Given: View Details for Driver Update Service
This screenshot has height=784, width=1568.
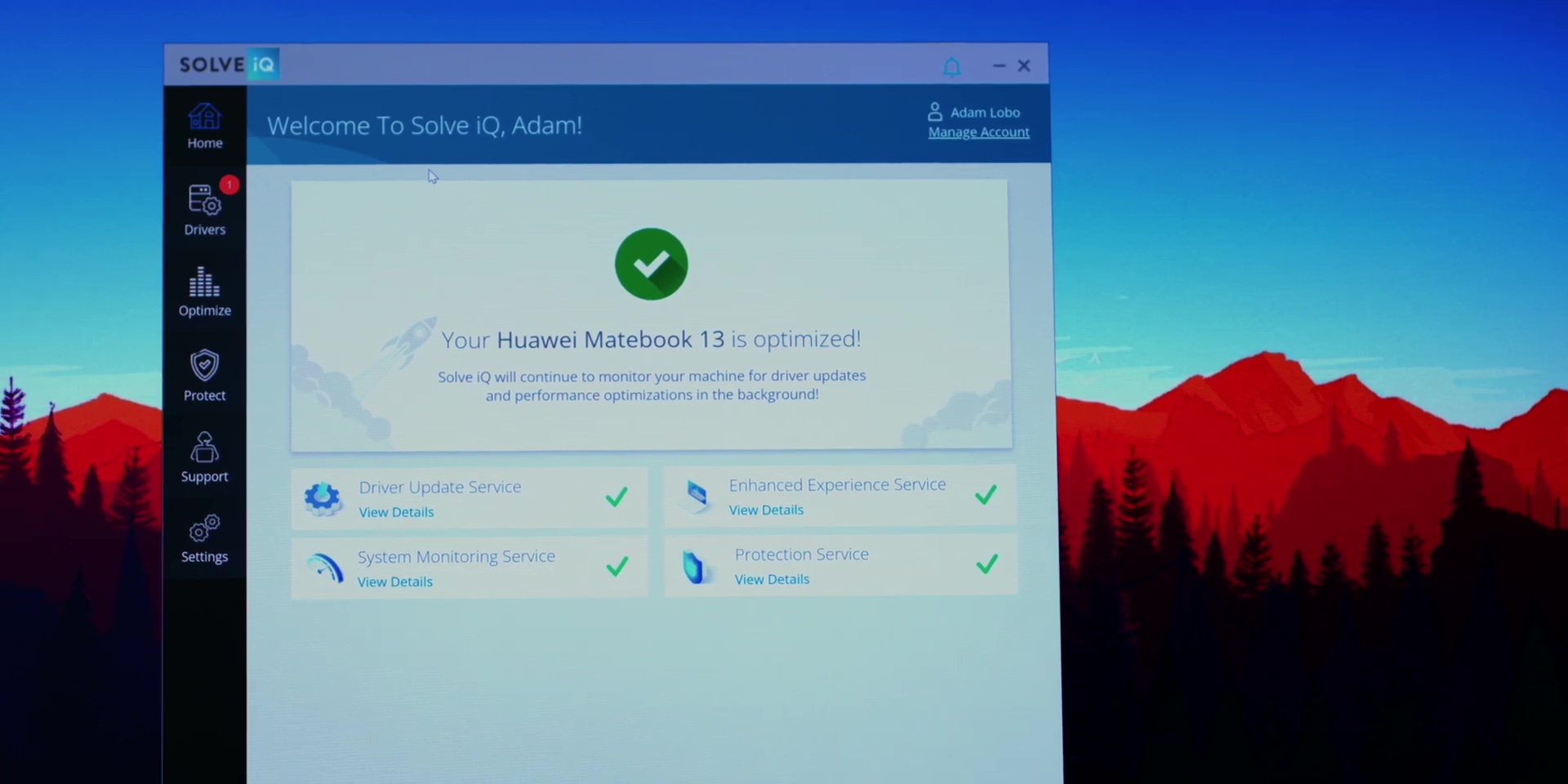Looking at the screenshot, I should tap(396, 512).
